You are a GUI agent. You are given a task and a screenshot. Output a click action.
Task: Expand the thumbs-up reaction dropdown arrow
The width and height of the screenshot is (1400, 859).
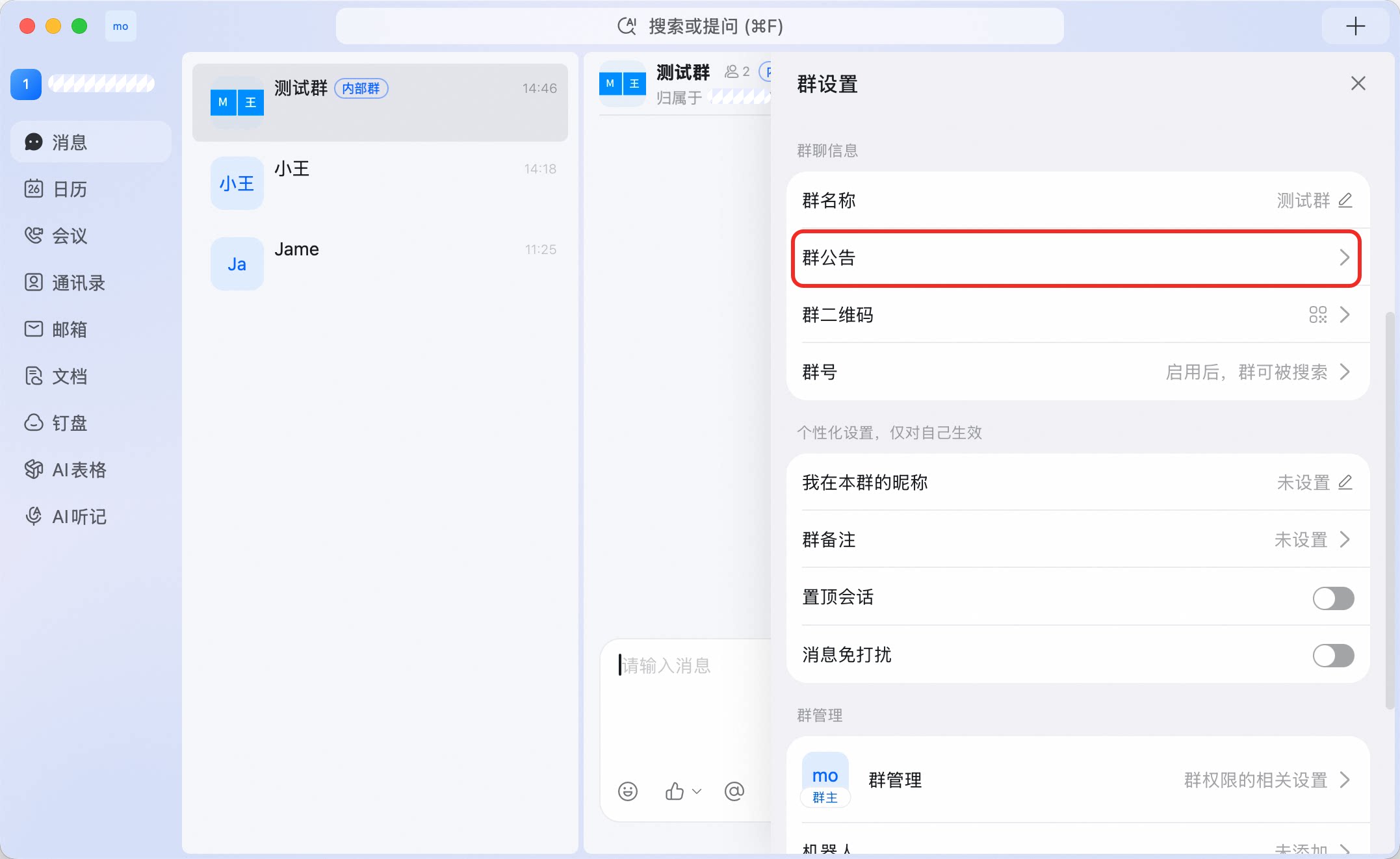(x=697, y=791)
